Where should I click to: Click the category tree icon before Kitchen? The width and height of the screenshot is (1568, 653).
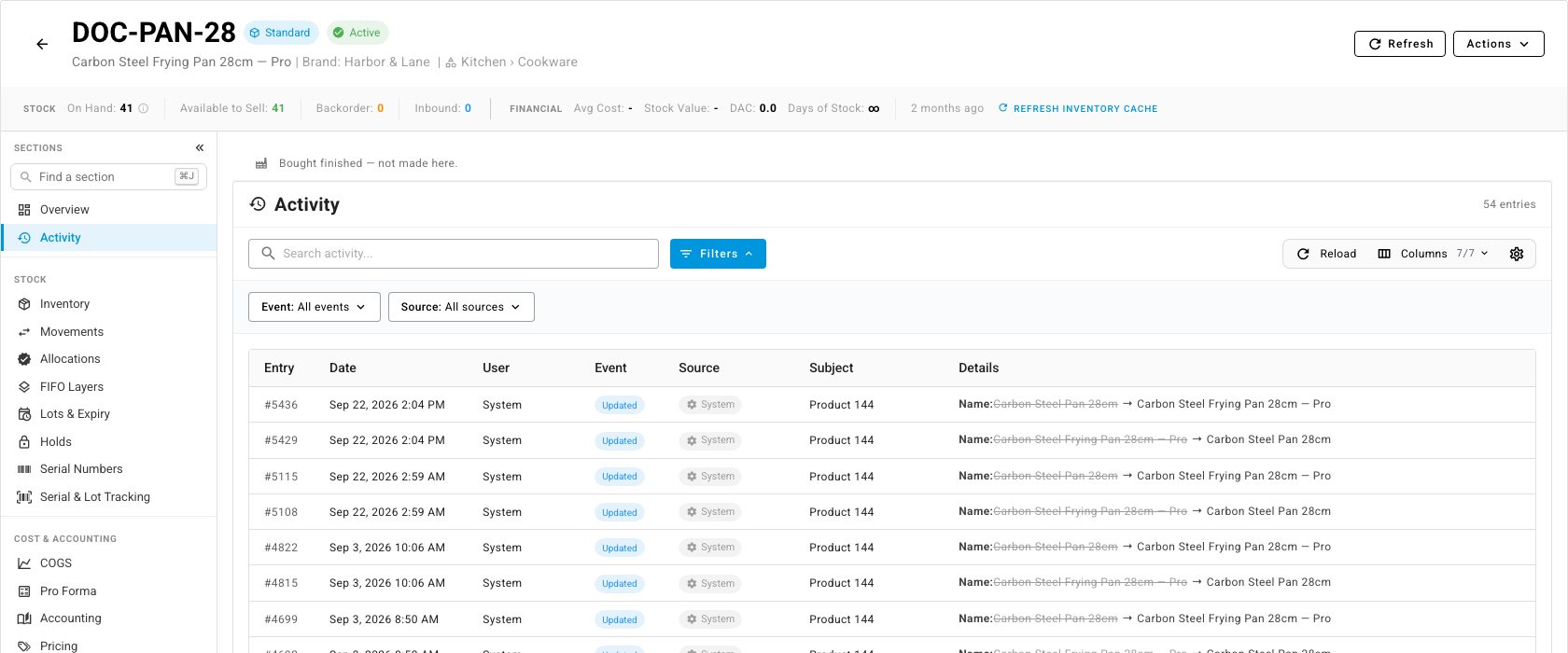pos(451,63)
